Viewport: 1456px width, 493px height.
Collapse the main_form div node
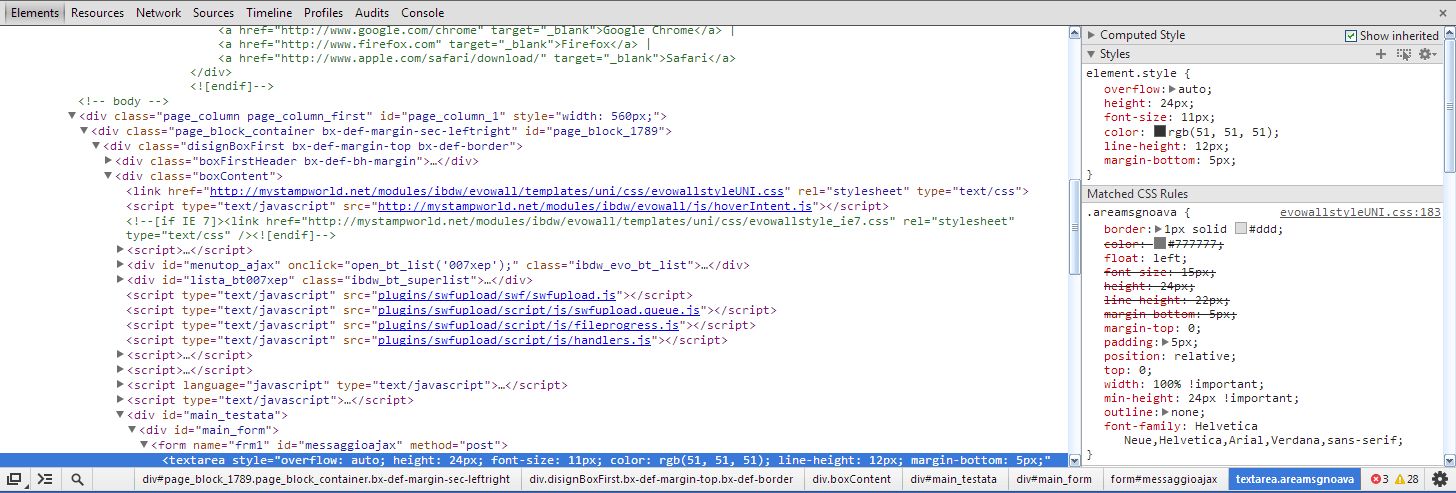pyautogui.click(x=132, y=430)
